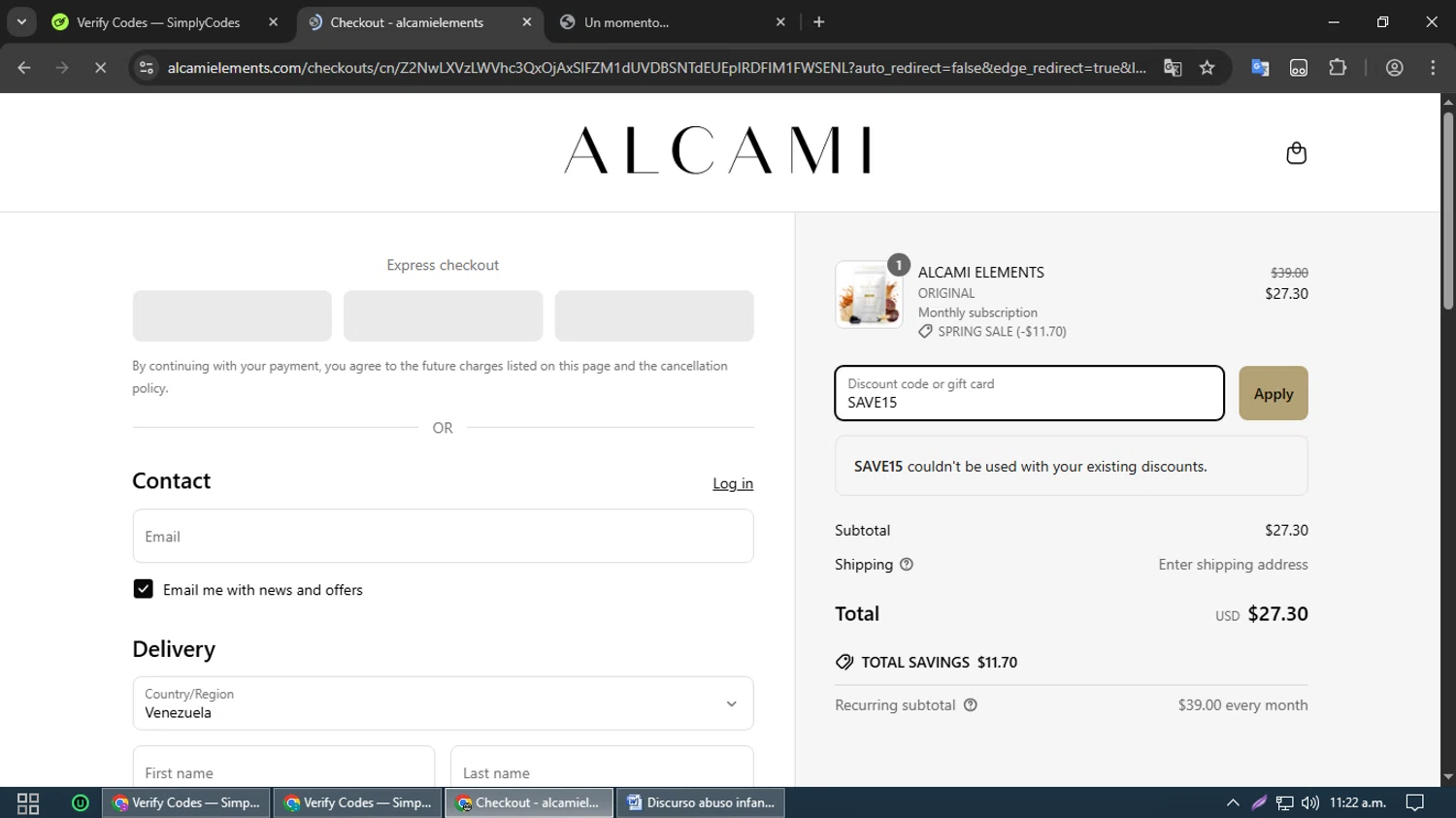
Task: Click the taskbar clock 11:22 a.m.
Action: [x=1357, y=802]
